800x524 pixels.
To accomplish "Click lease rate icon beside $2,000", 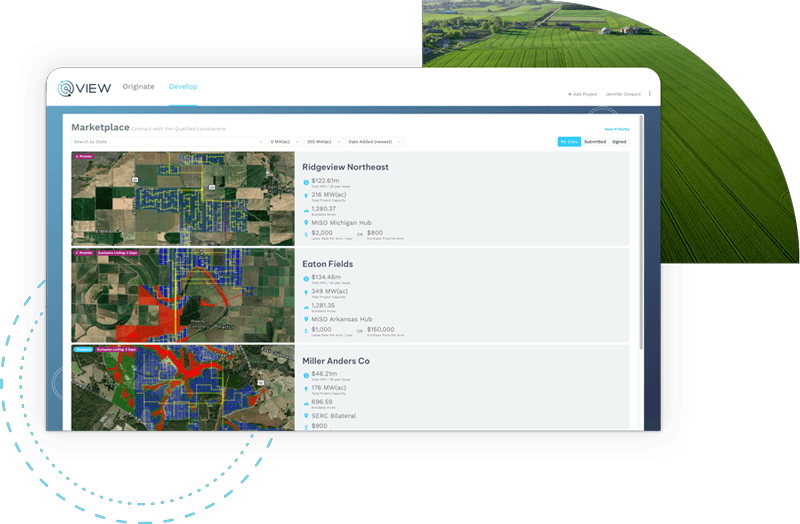I will click(306, 234).
